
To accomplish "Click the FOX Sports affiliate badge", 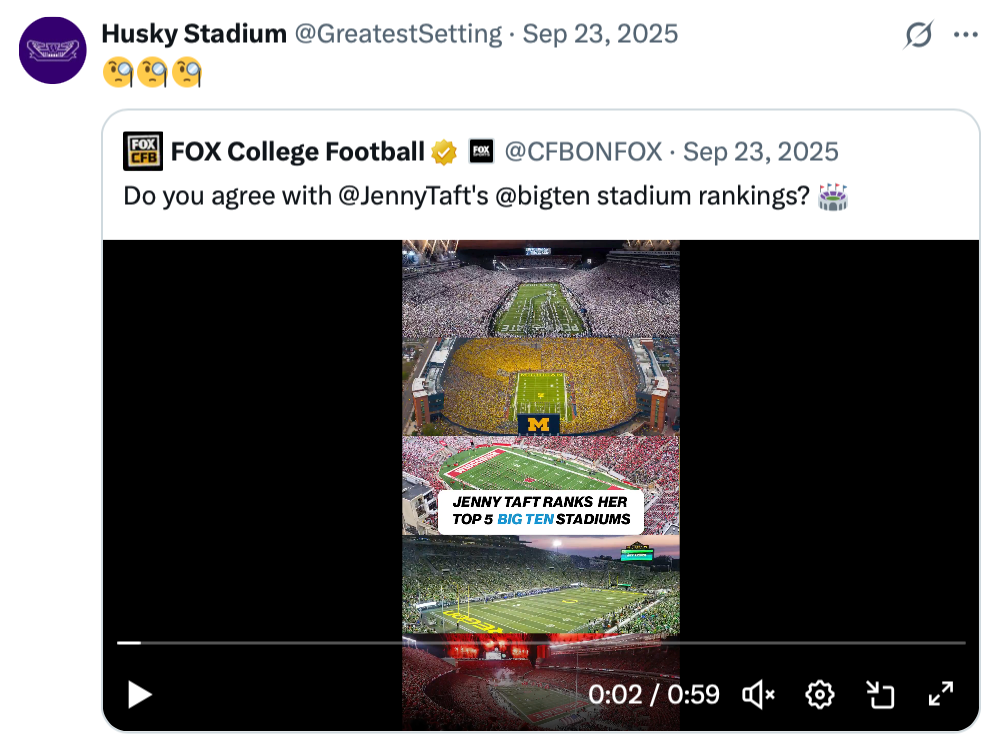I will [x=481, y=152].
